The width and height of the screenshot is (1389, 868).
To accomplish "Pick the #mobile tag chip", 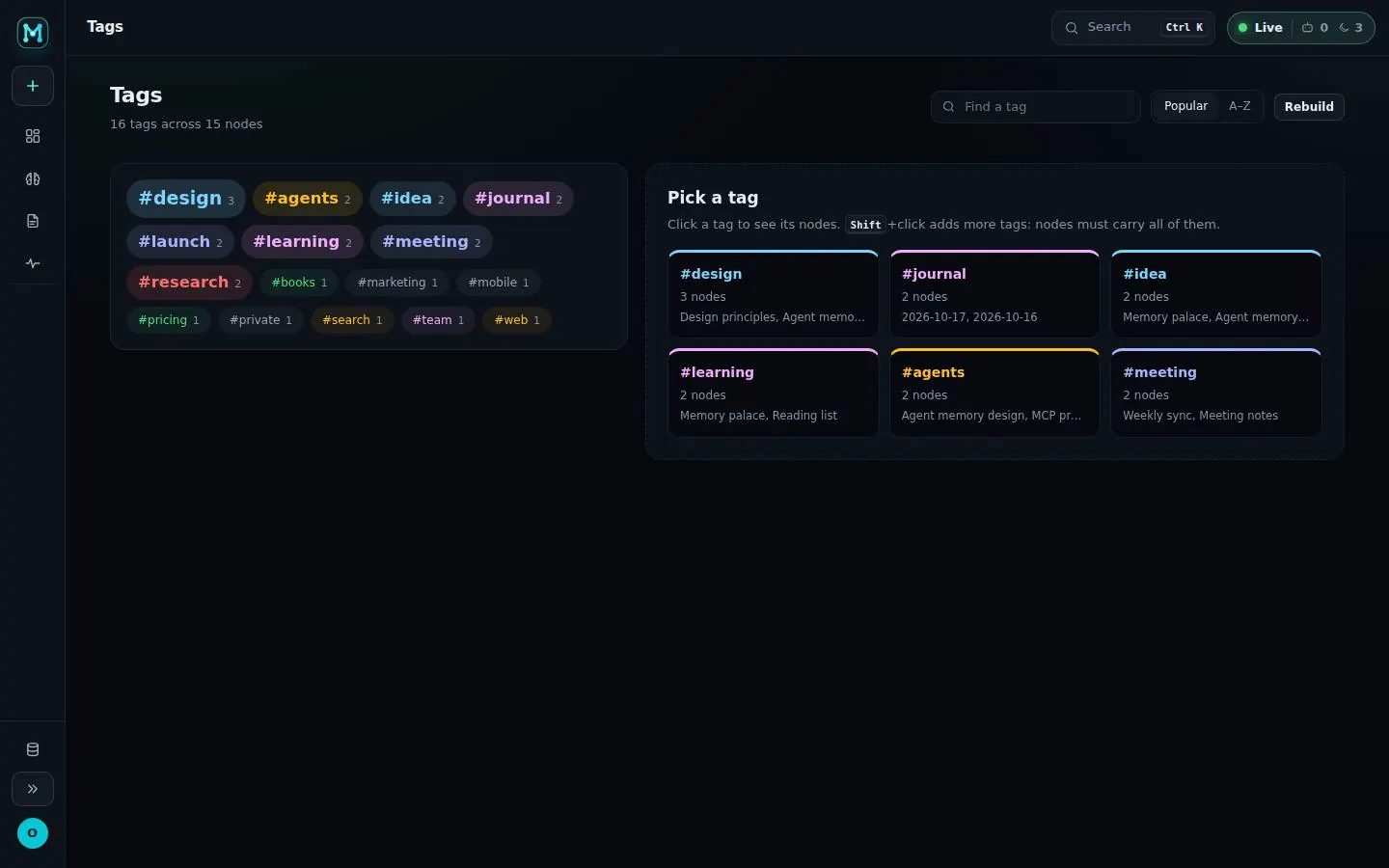I will pyautogui.click(x=499, y=283).
